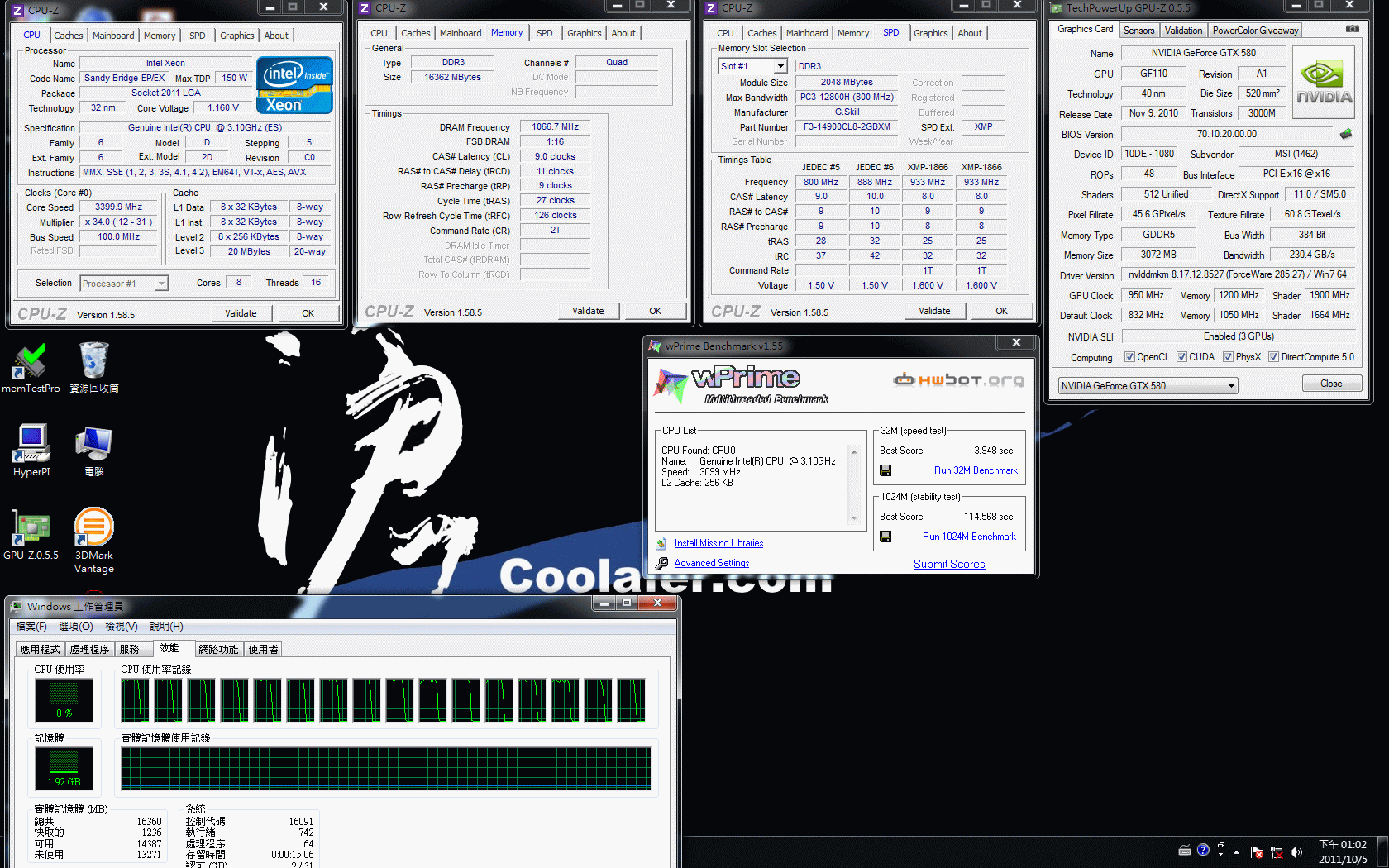
Task: Click the save icon for the 1024M score
Action: point(885,537)
